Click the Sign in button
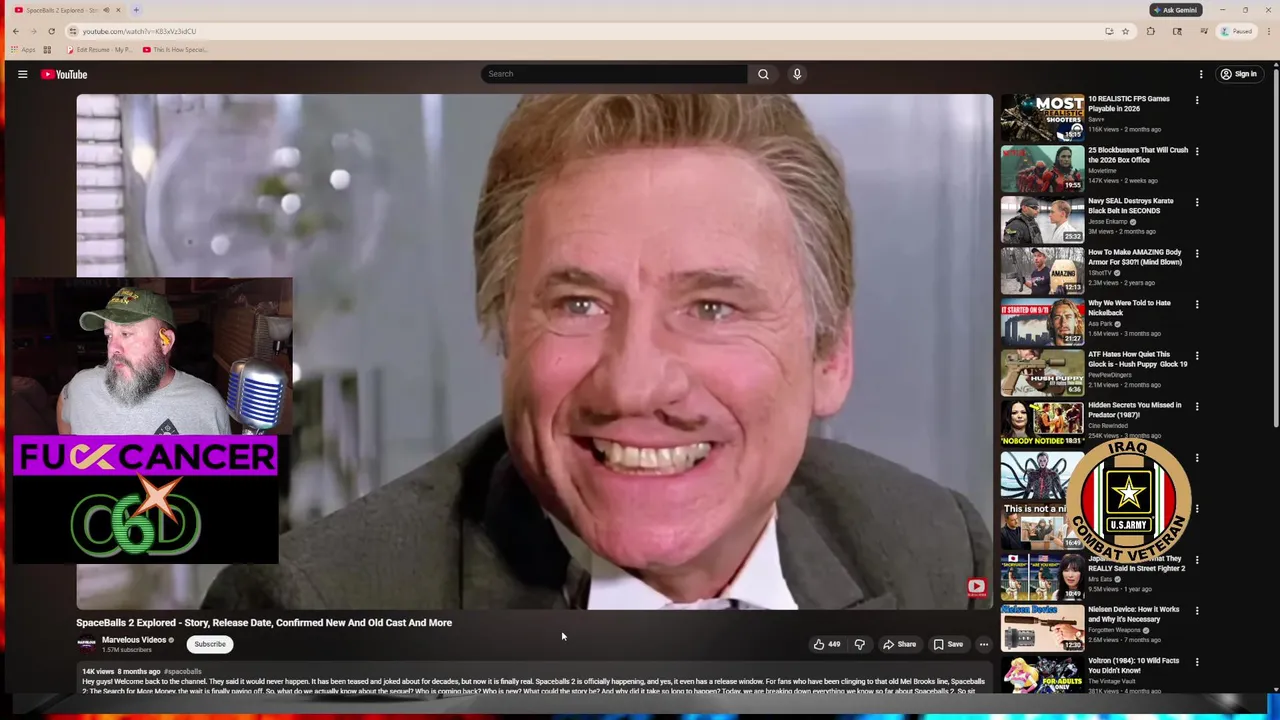The height and width of the screenshot is (720, 1280). pos(1238,74)
